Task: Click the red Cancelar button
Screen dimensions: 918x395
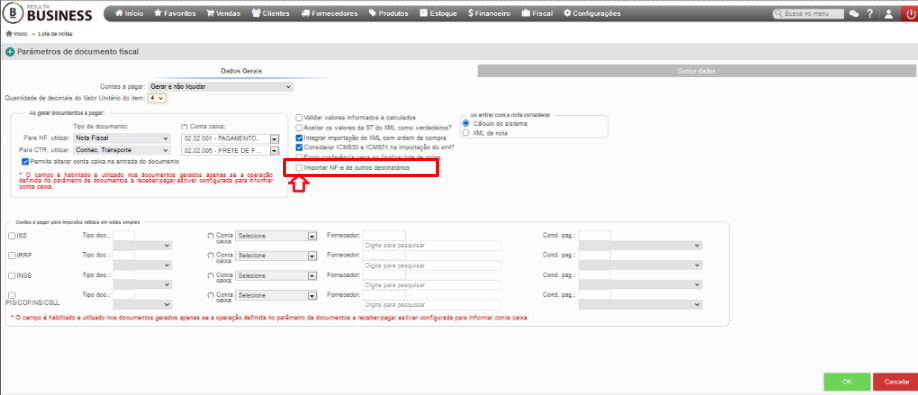Action: (x=896, y=382)
